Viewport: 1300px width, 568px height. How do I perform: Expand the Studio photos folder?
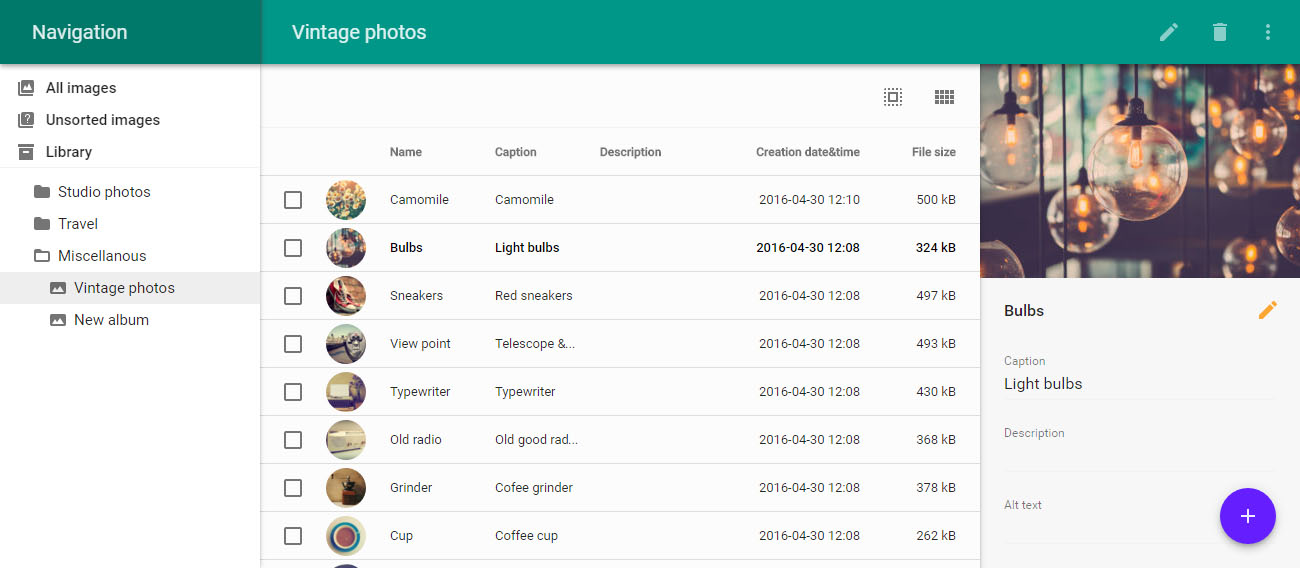[42, 192]
